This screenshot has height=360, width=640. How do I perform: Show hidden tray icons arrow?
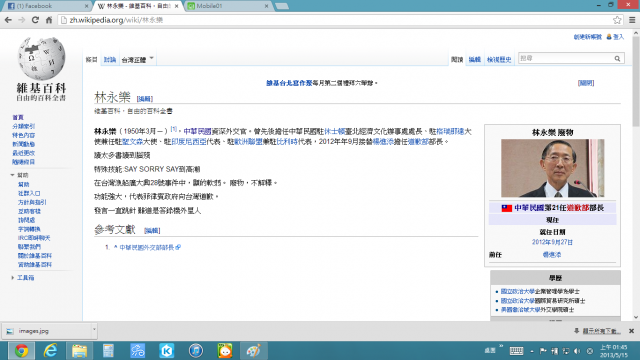point(532,351)
